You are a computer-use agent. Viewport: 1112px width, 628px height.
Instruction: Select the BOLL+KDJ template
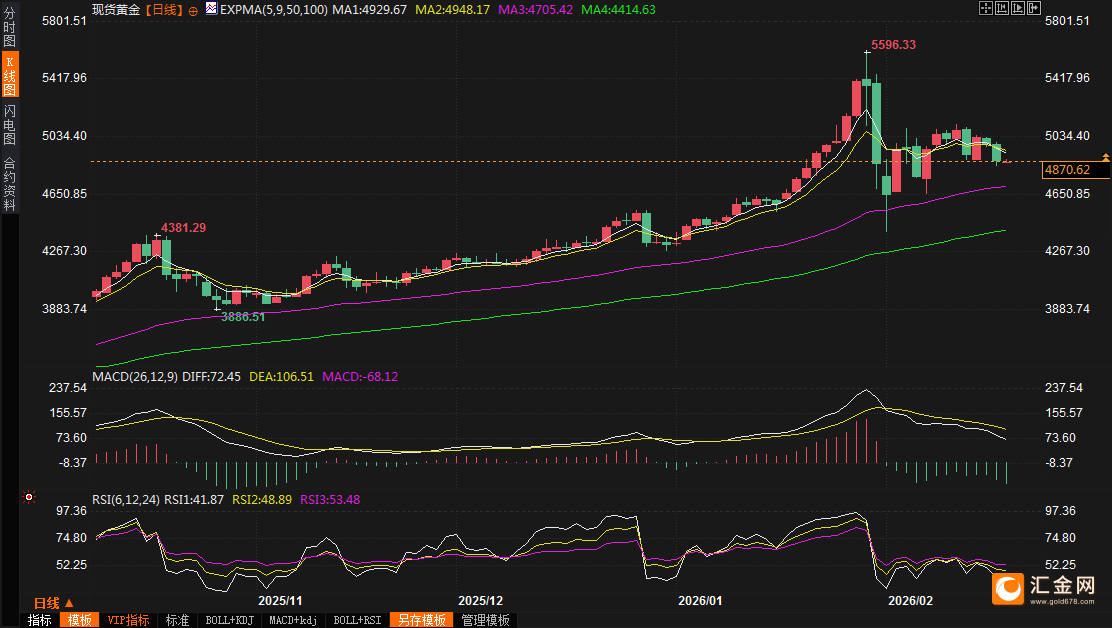[x=230, y=620]
